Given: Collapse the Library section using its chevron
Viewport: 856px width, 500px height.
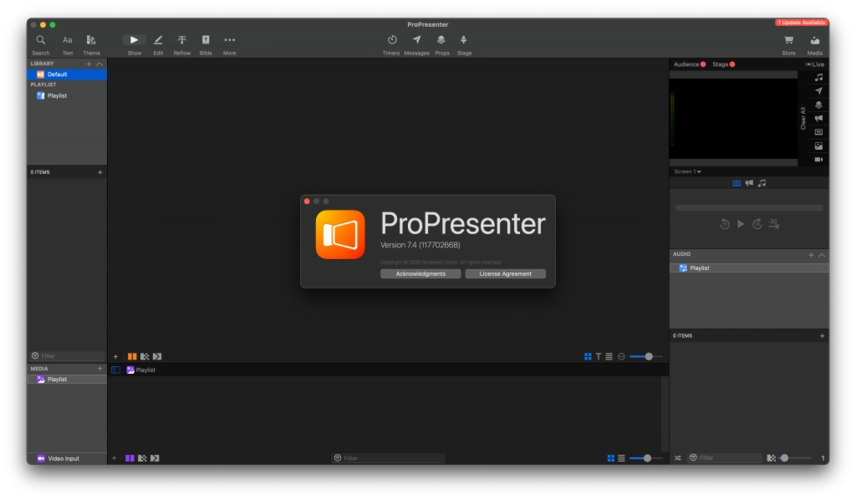Looking at the screenshot, I should coord(100,63).
